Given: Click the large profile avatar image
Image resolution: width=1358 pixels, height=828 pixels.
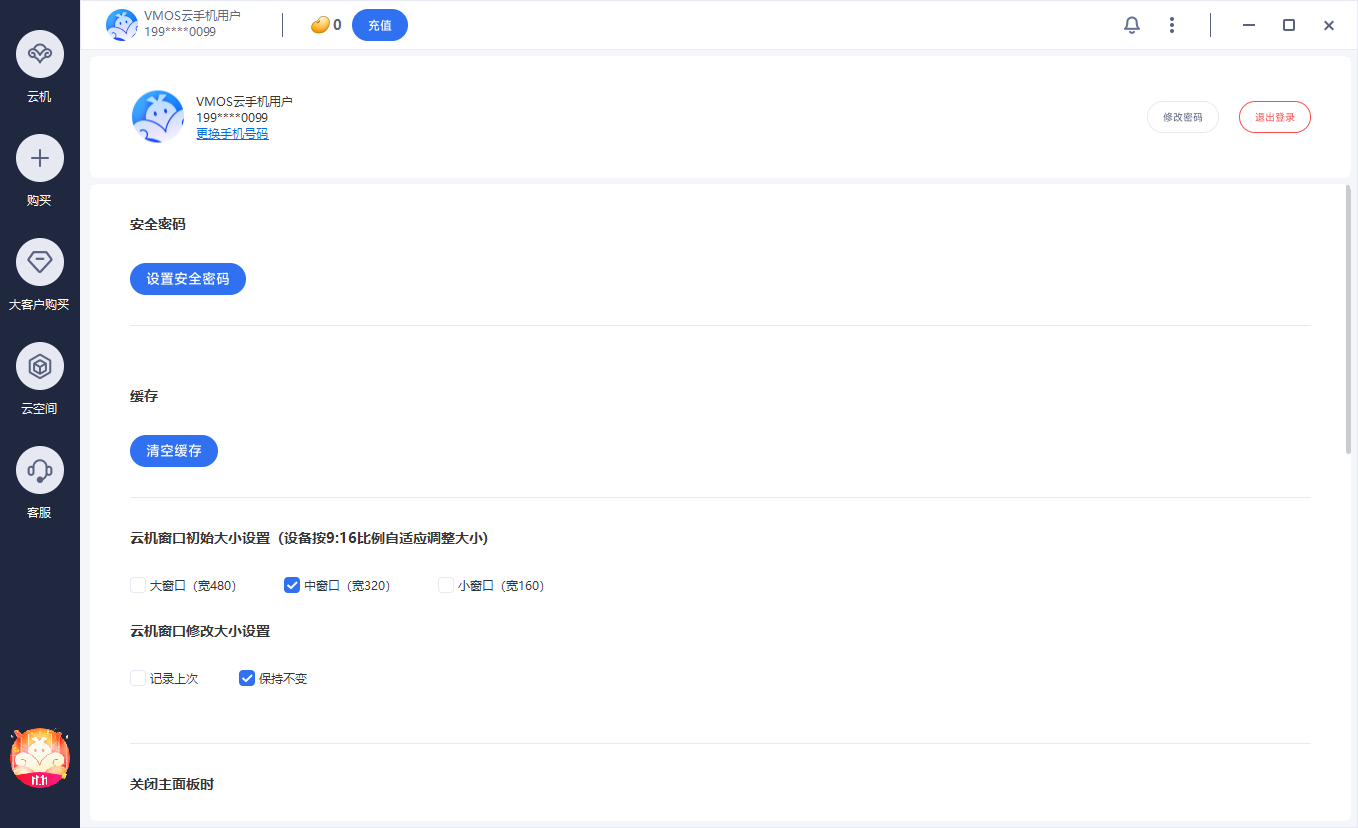Looking at the screenshot, I should (158, 117).
